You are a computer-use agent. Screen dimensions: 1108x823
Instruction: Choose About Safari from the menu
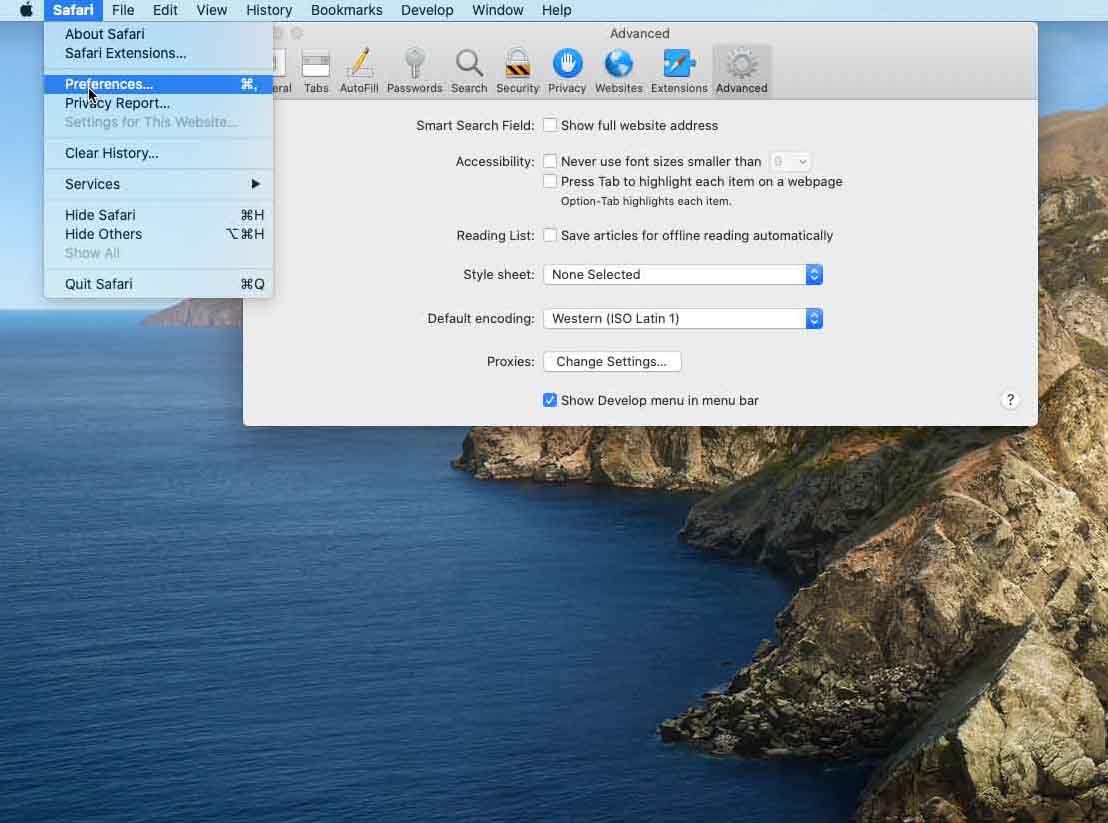tap(158, 34)
